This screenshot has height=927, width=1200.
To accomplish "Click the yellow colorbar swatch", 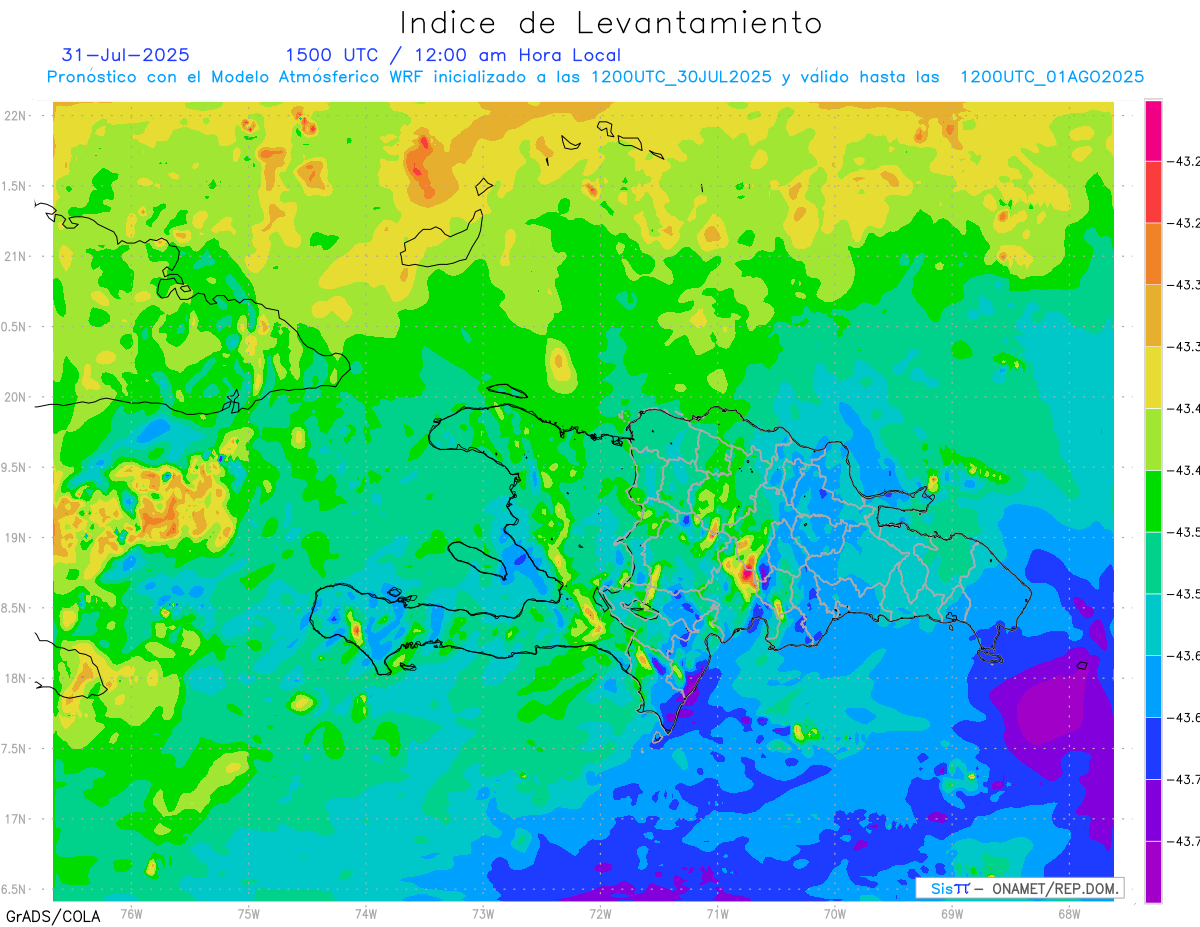I will pyautogui.click(x=1153, y=377).
